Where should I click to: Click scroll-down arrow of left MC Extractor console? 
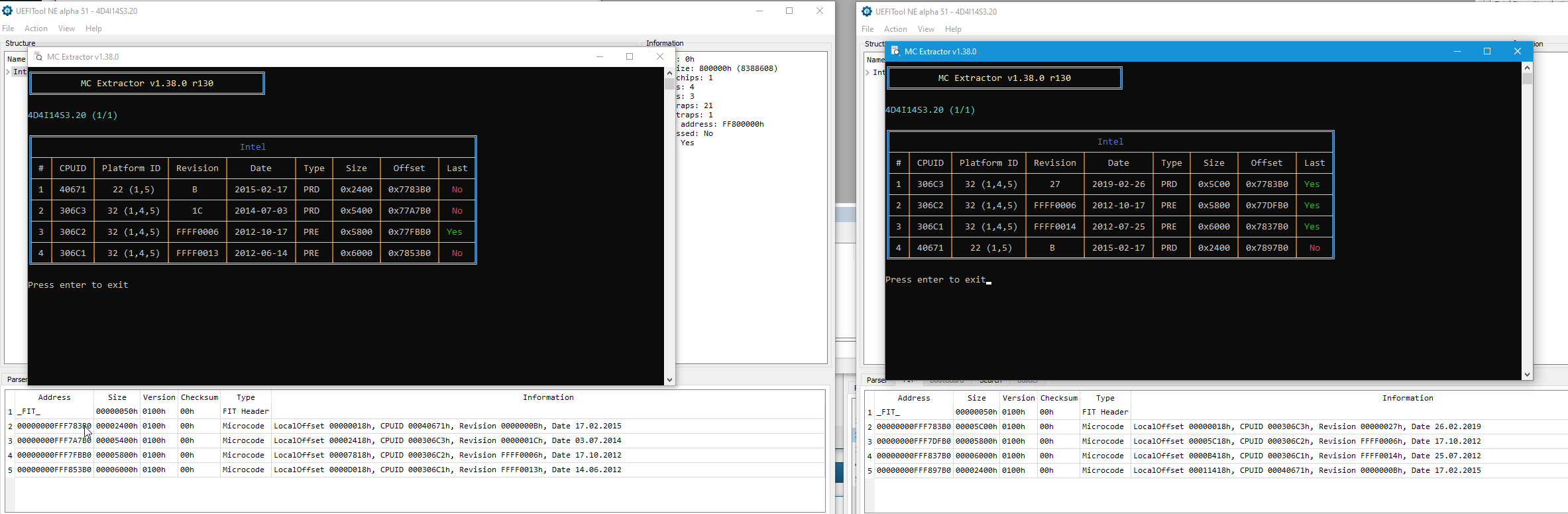(x=669, y=380)
